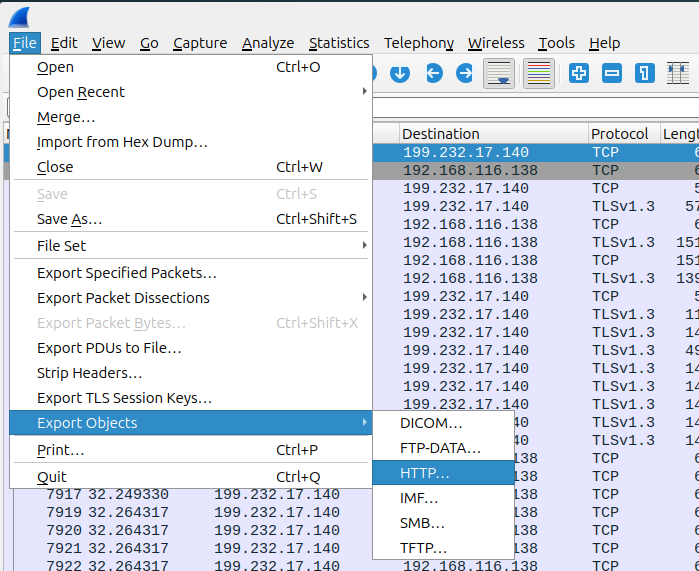This screenshot has height=571, width=699.
Task: Select Merge... in the File menu
Action: (x=191, y=117)
